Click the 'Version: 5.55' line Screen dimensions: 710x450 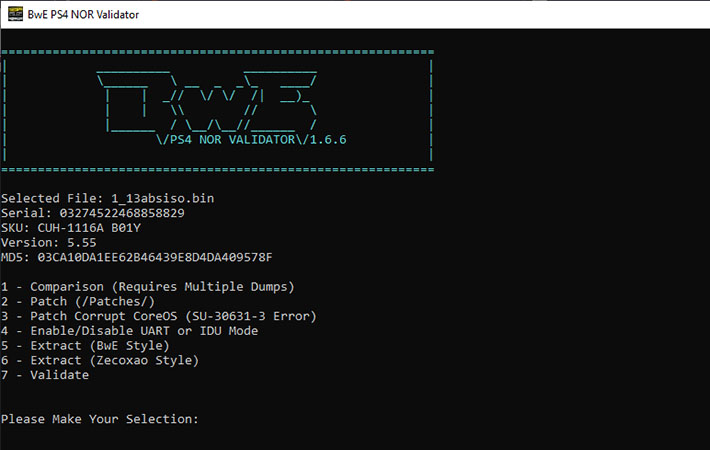pyautogui.click(x=49, y=242)
